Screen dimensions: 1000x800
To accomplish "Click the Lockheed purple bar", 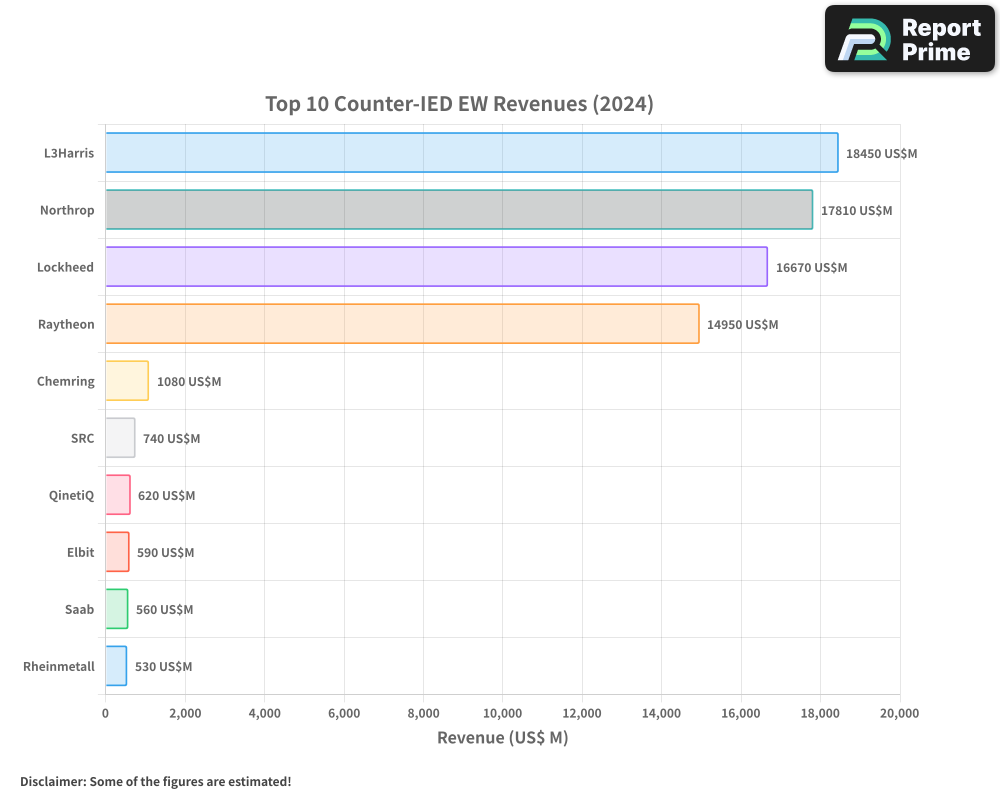I will pos(435,267).
